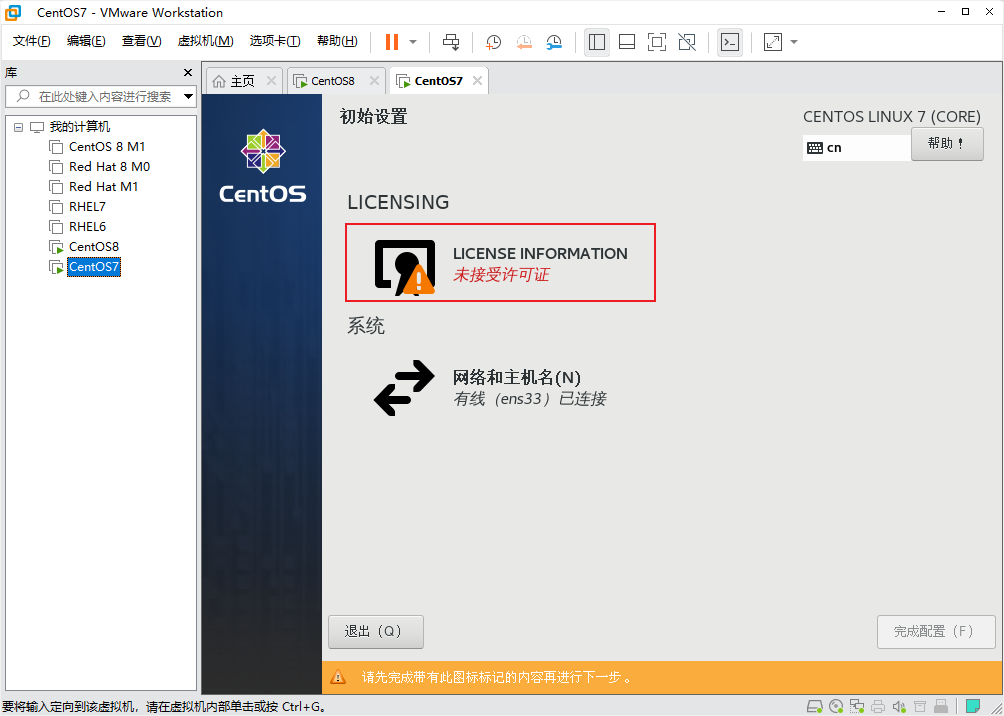Image resolution: width=1004 pixels, height=716 pixels.
Task: Click the VMware Workstation title bar icon
Action: tap(12, 12)
